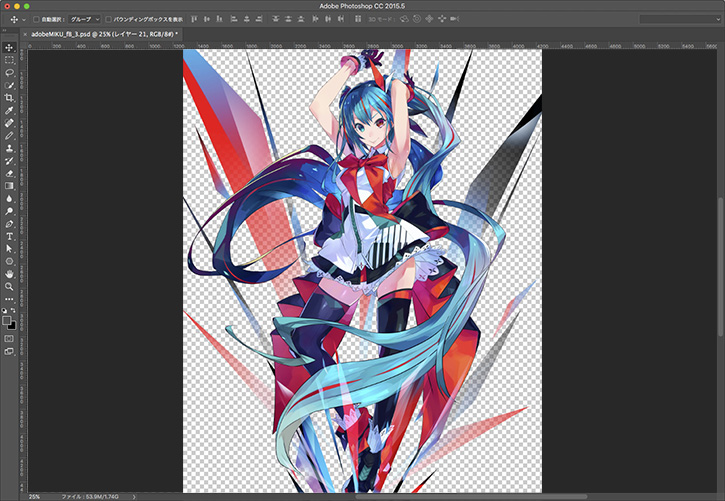Select the Horizontal Type tool
Screen dimensions: 725x501
pyautogui.click(x=9, y=236)
